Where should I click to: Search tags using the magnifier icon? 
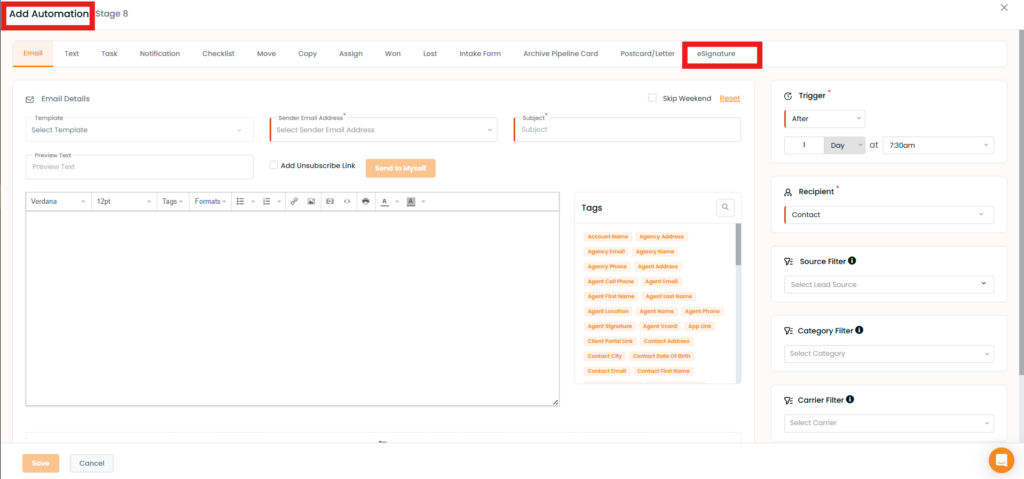[725, 208]
